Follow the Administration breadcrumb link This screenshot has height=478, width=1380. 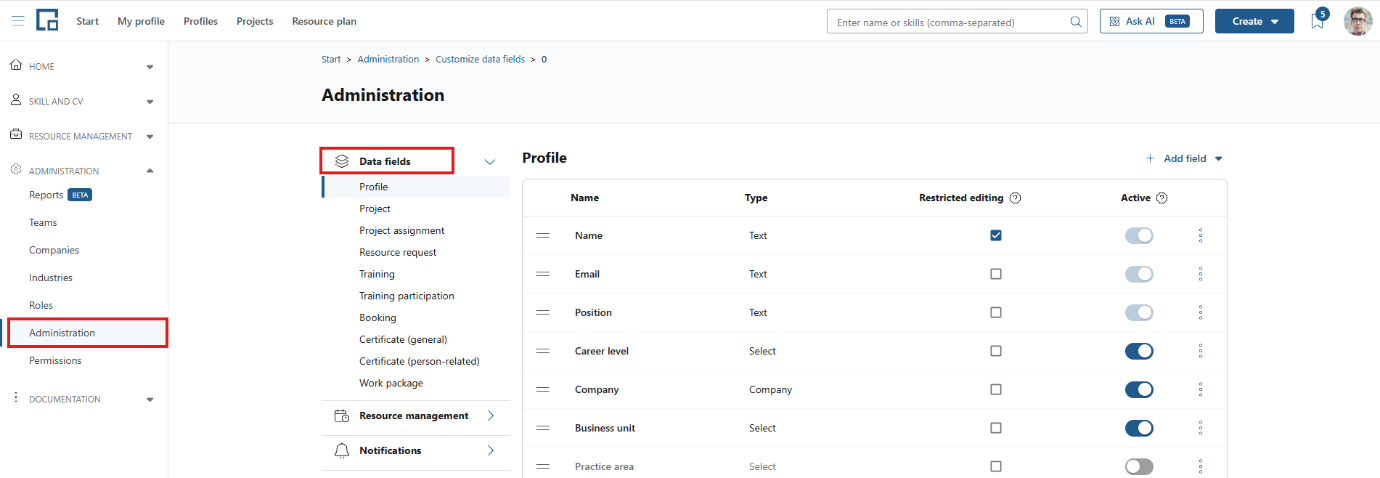click(388, 59)
